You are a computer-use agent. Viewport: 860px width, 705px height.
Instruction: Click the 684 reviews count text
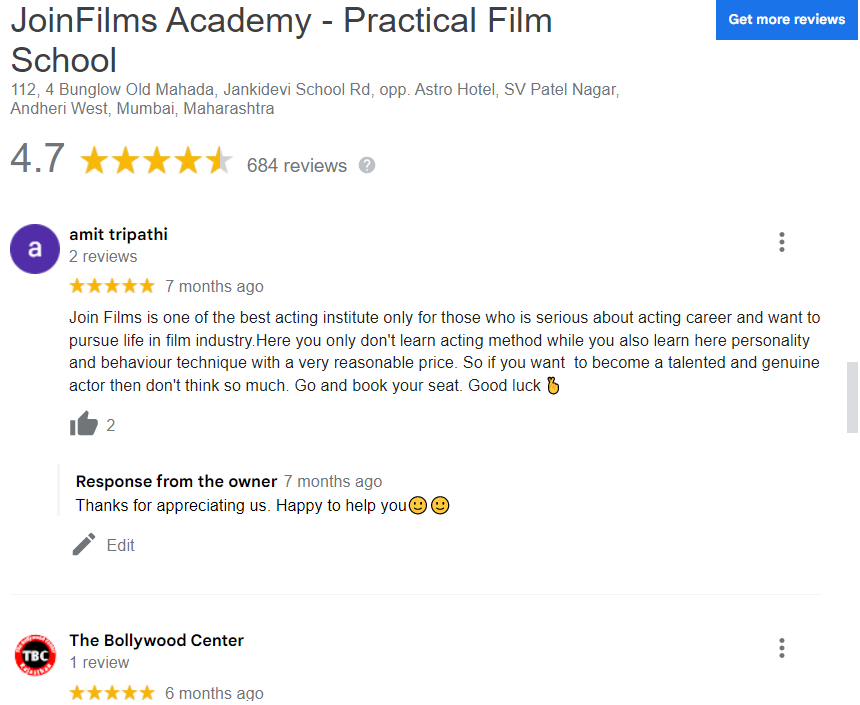tap(297, 166)
